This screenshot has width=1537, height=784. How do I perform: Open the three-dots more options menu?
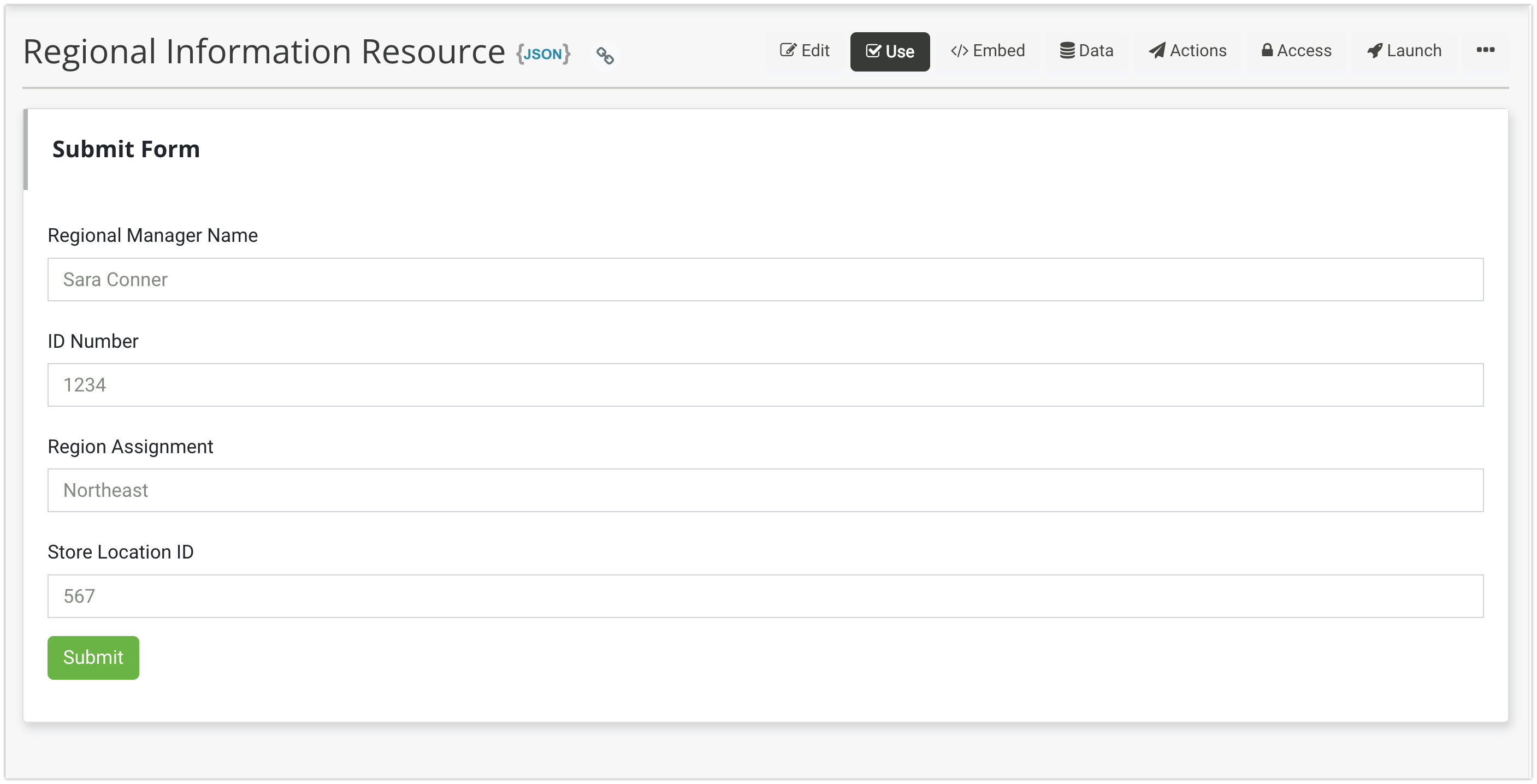tap(1485, 50)
